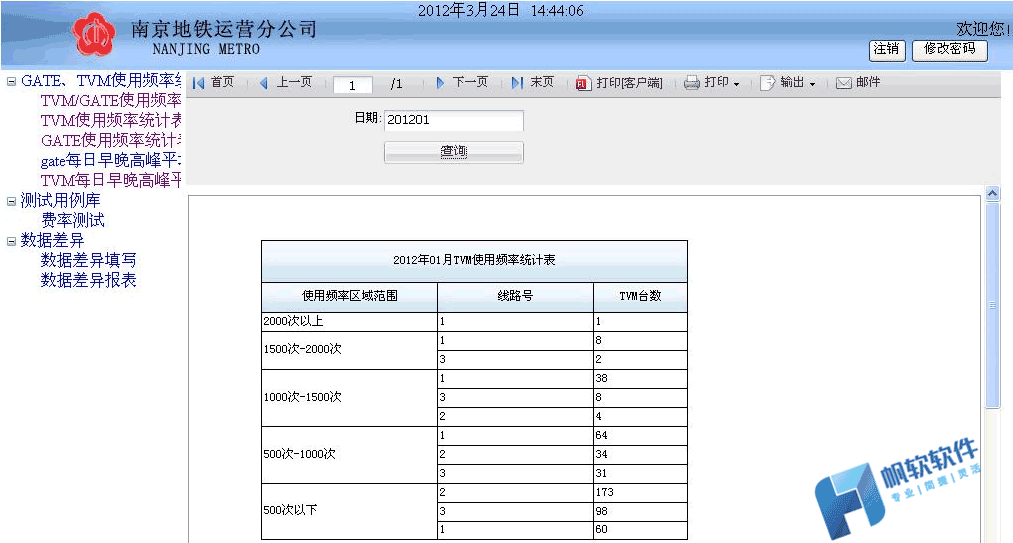Image resolution: width=1013 pixels, height=543 pixels.
Task: Click TVM count value 173
Action: (605, 493)
